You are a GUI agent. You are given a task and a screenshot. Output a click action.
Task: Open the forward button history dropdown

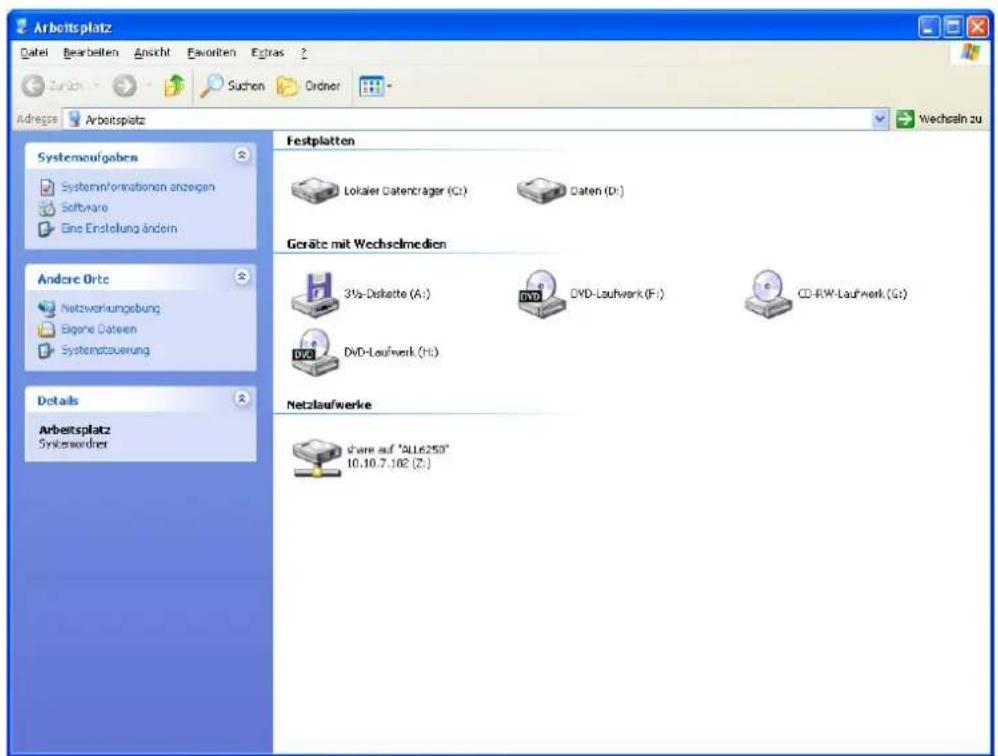coord(149,85)
